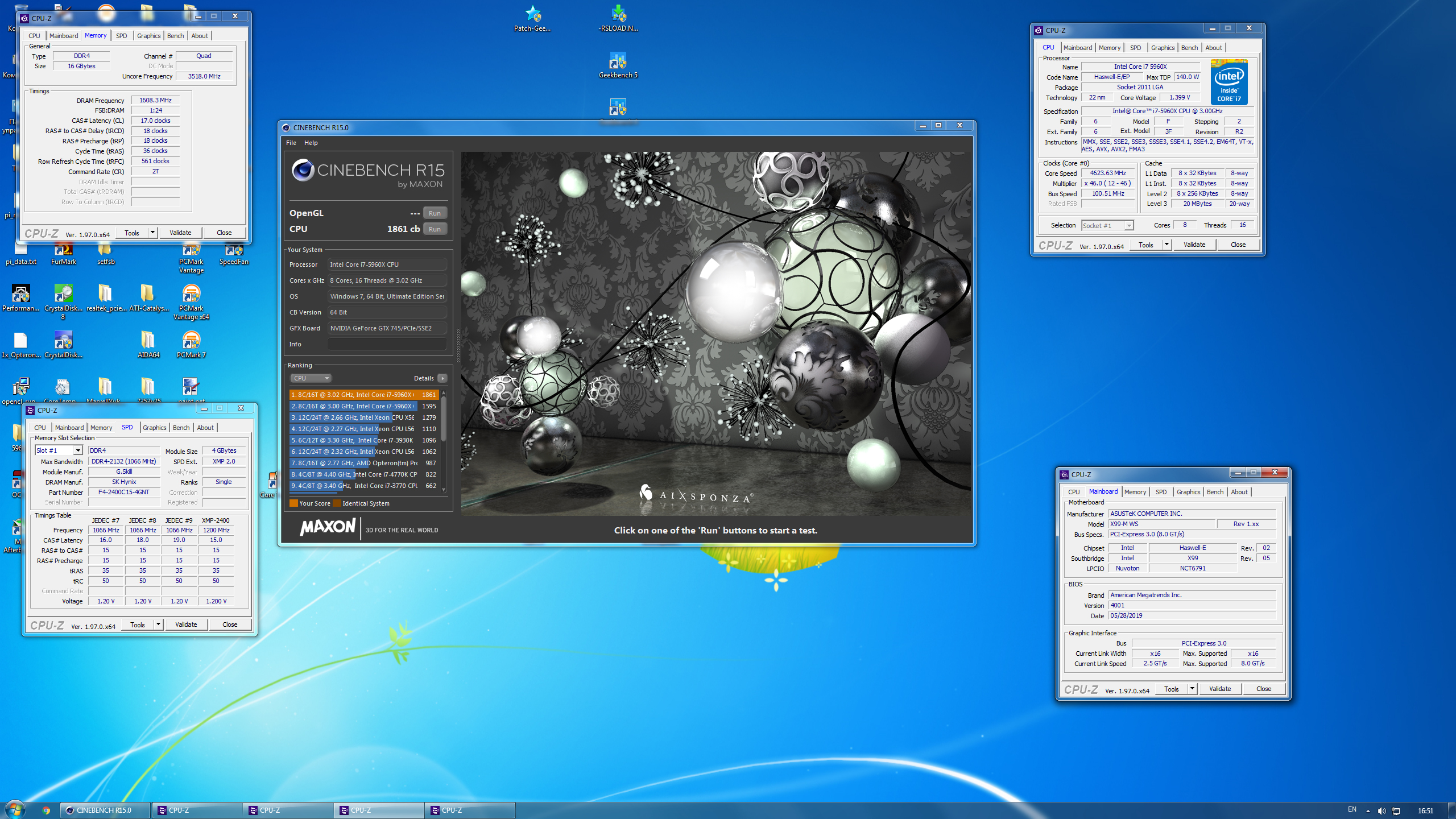This screenshot has height=819, width=1456.
Task: Click the volume icon in system tray
Action: tap(1381, 810)
